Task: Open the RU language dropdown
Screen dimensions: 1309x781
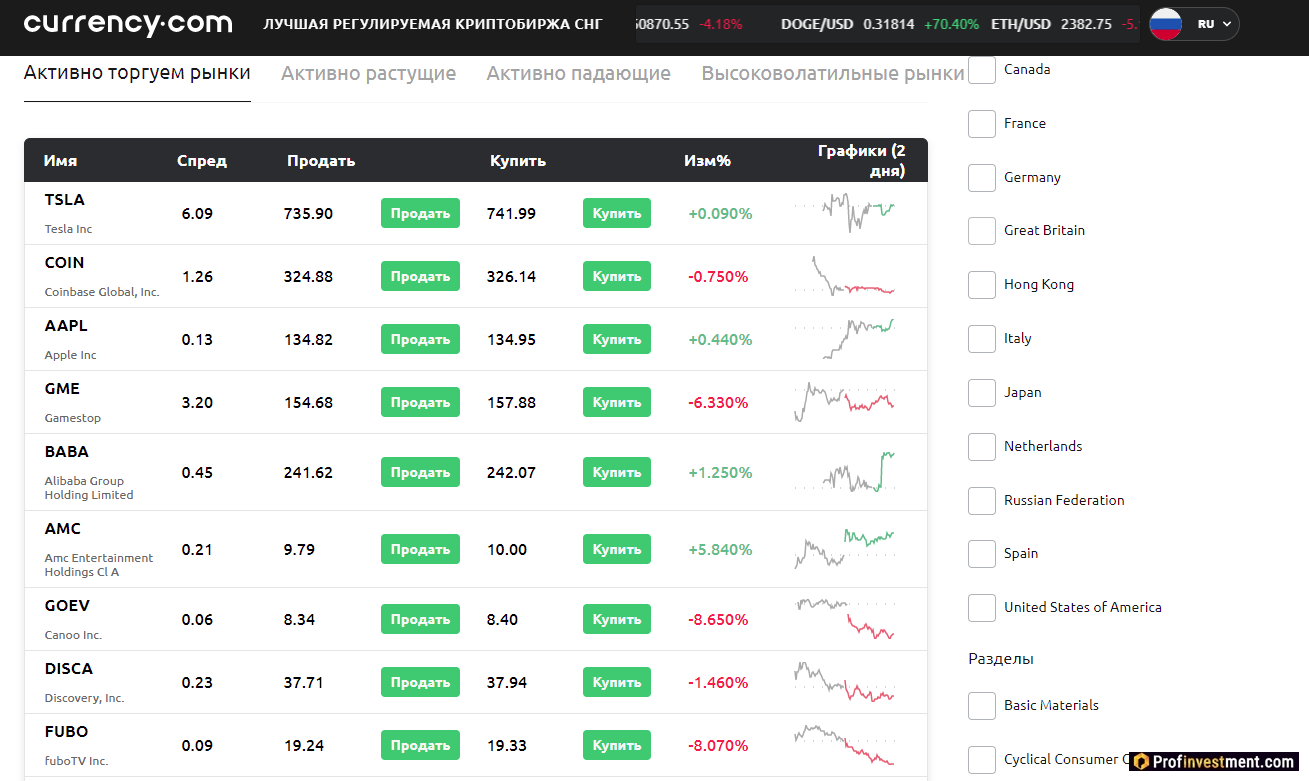Action: pos(1216,24)
